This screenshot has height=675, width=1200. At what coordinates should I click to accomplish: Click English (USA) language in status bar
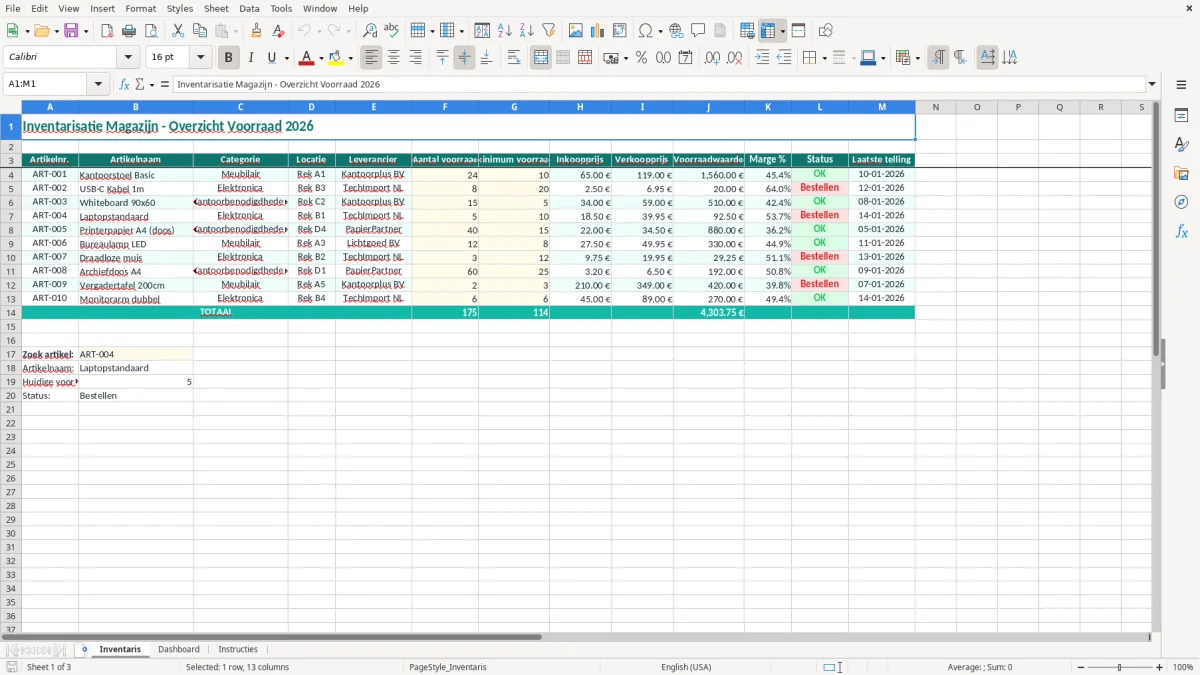[x=686, y=667]
